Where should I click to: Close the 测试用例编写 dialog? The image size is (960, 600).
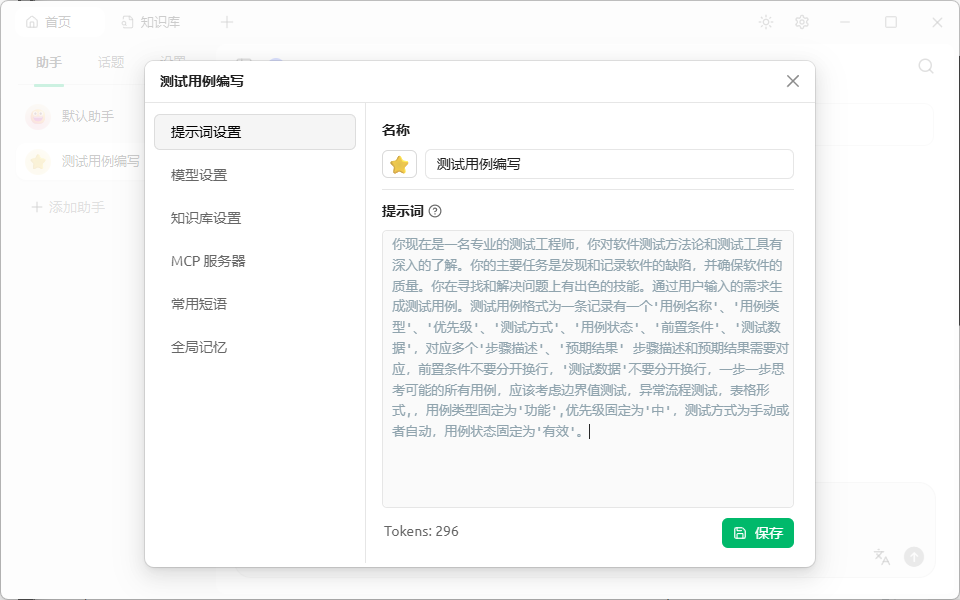[793, 81]
